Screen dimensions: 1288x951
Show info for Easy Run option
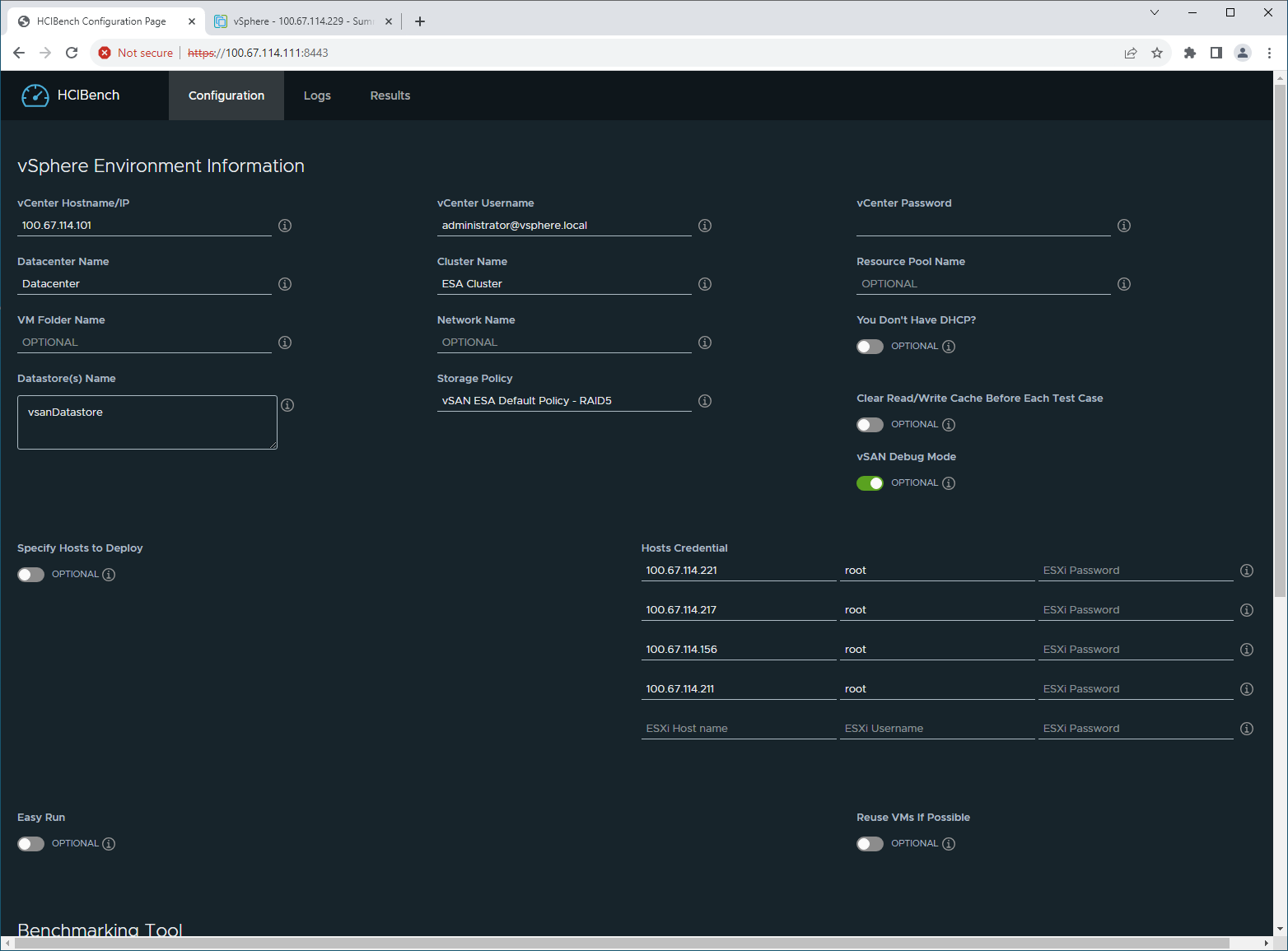[109, 844]
